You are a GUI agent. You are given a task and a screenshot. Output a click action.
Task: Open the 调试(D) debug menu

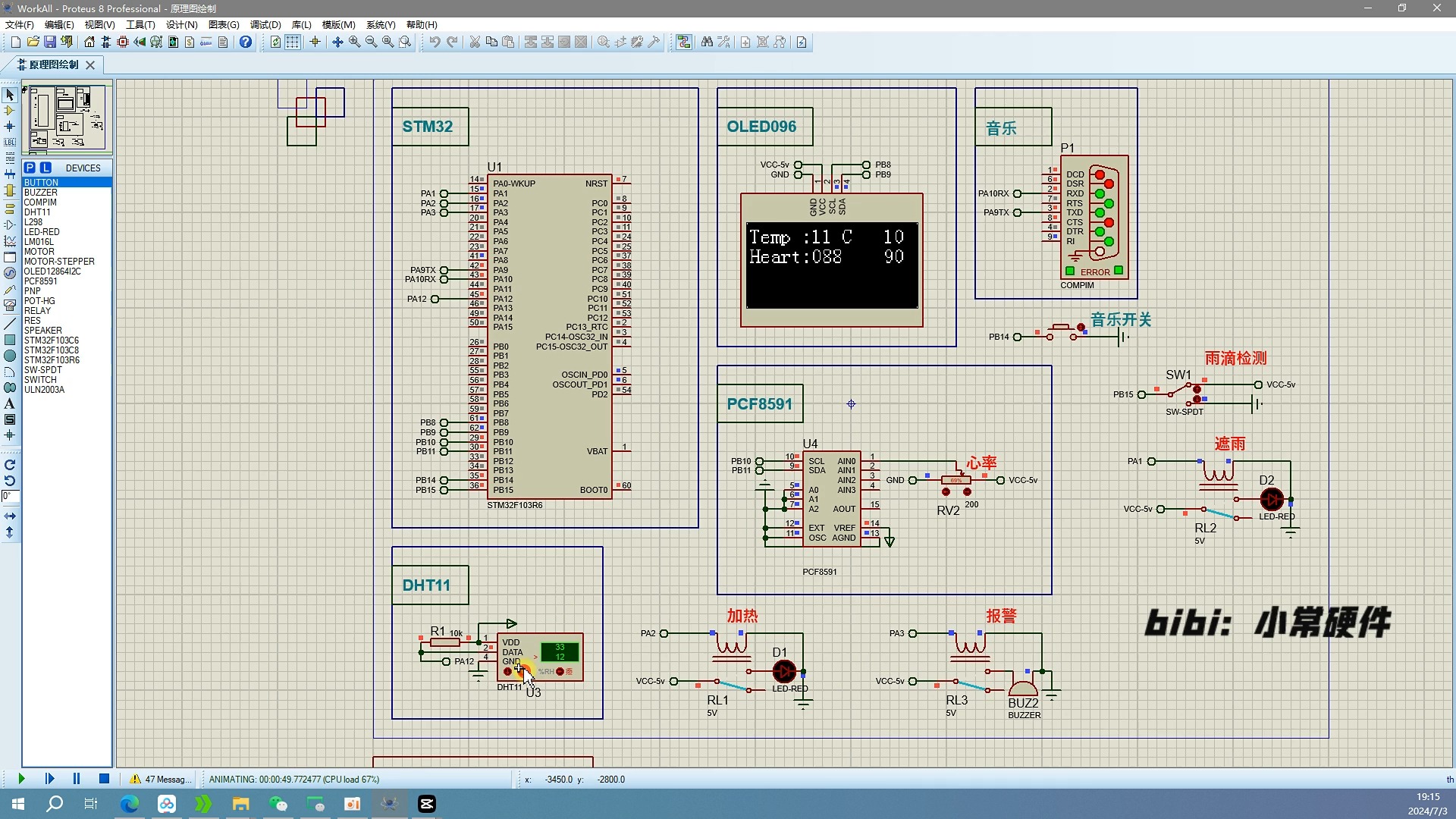(x=265, y=25)
